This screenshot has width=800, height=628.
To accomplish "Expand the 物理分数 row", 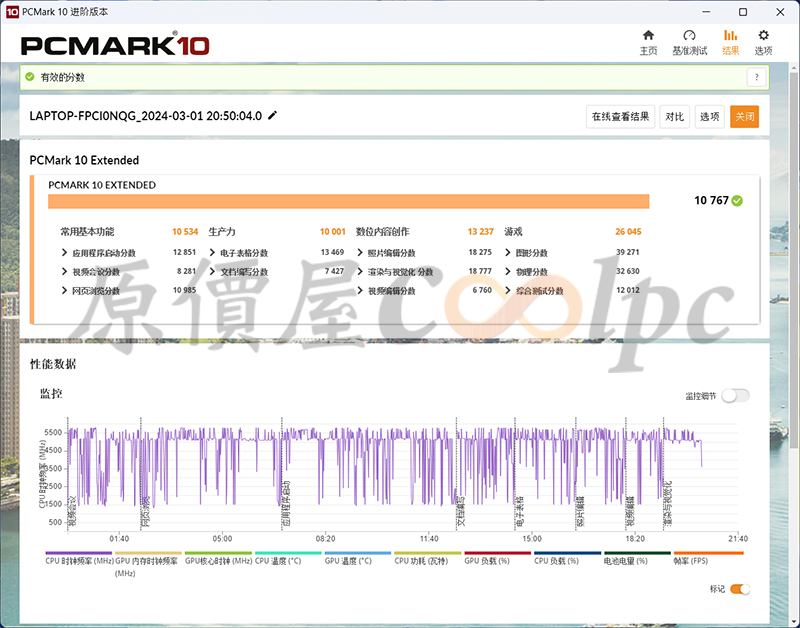I will coord(508,271).
